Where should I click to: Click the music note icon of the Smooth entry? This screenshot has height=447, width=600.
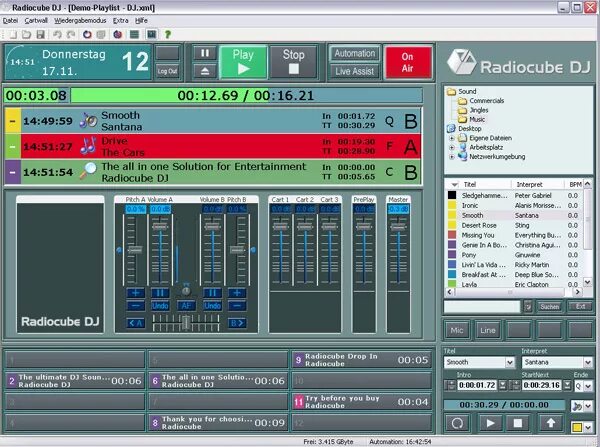point(88,120)
